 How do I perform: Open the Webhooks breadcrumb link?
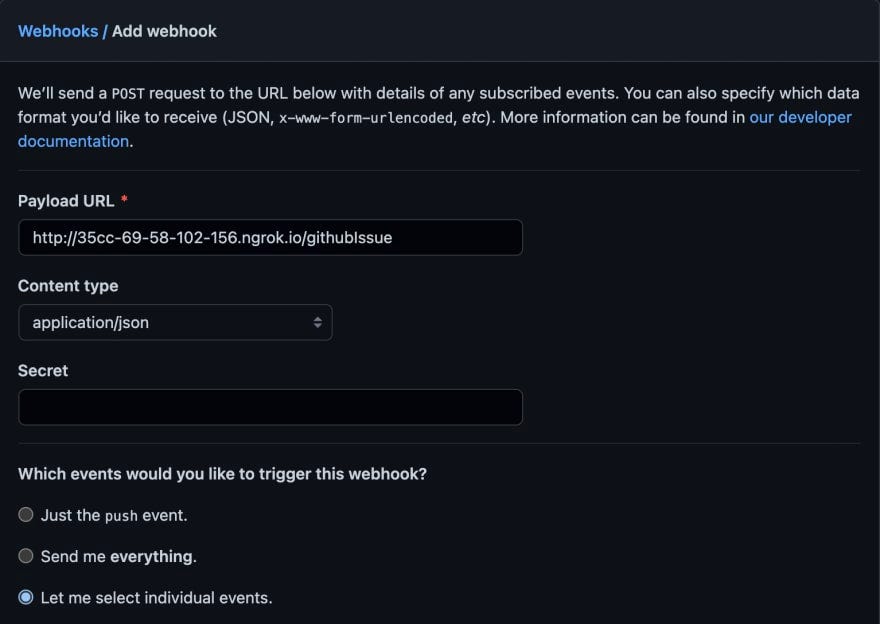(x=58, y=31)
